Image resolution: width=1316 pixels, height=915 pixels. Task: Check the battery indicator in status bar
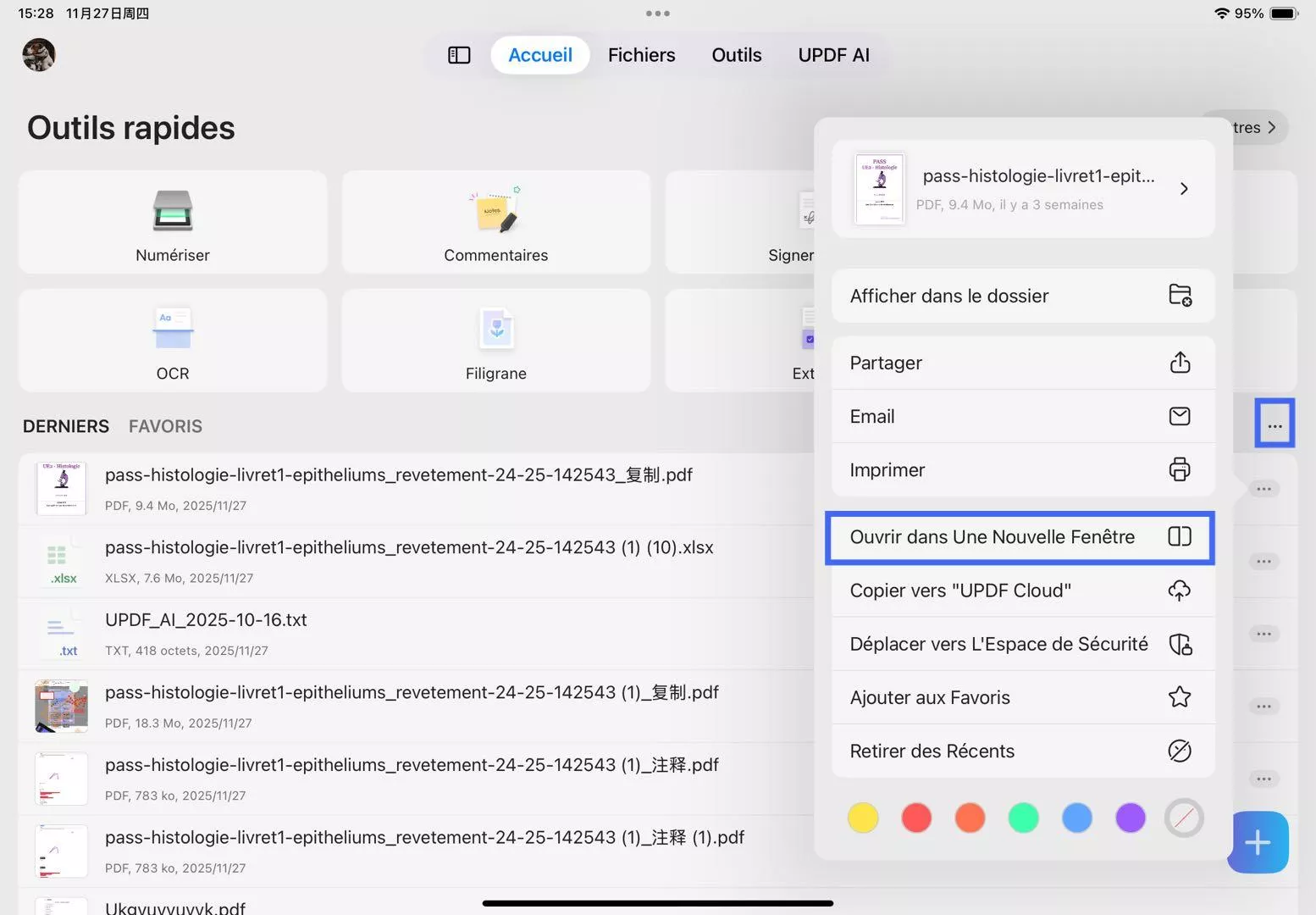tap(1284, 14)
